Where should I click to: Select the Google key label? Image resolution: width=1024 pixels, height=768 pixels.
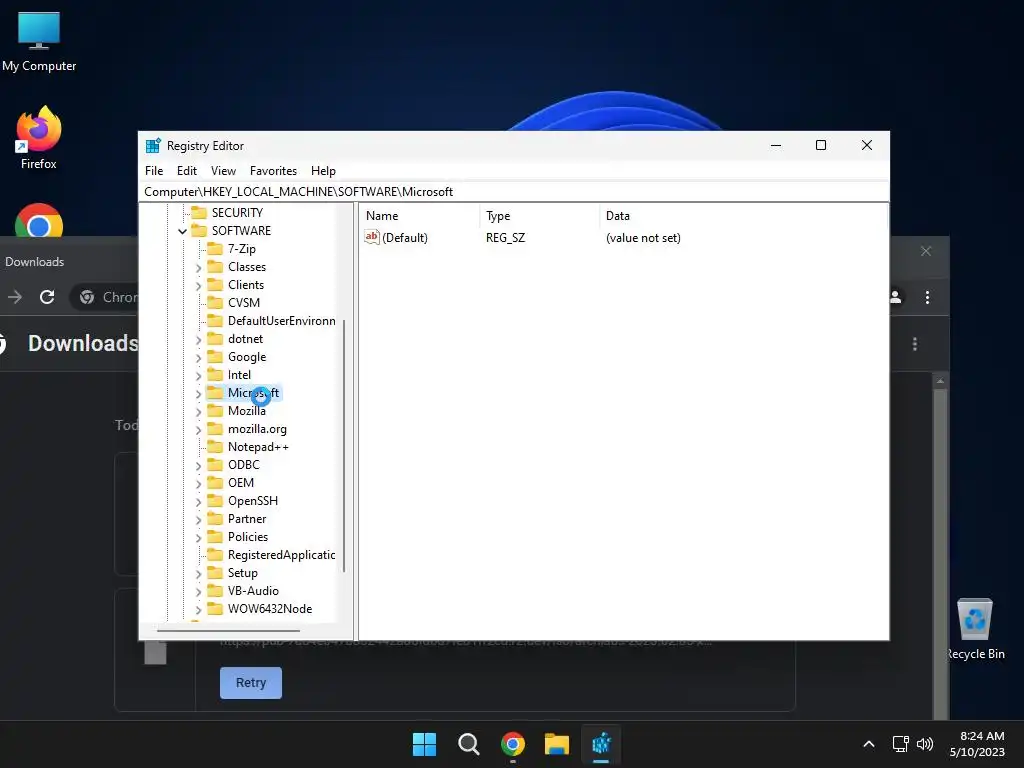[x=247, y=357]
